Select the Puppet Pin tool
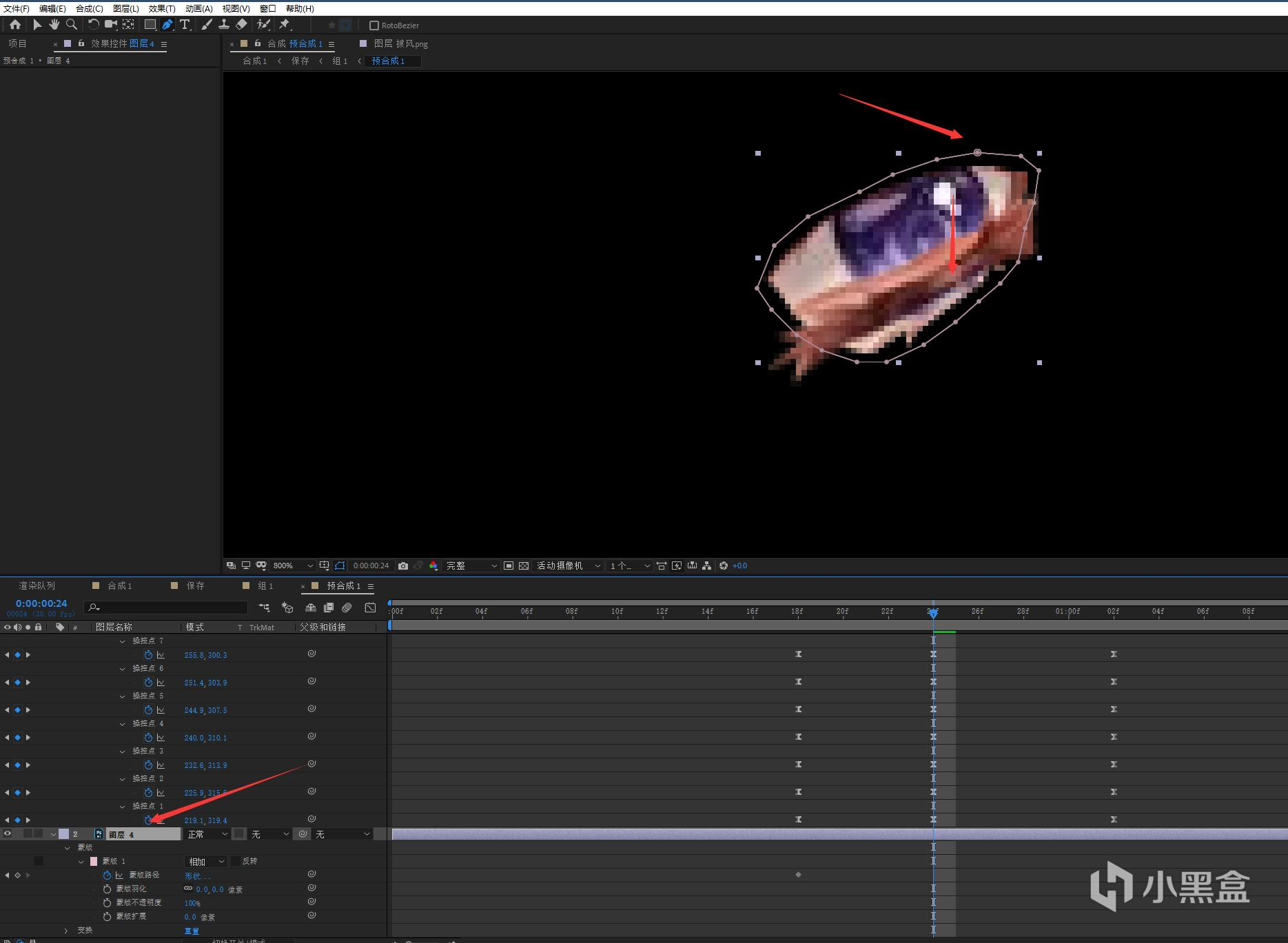 285,25
